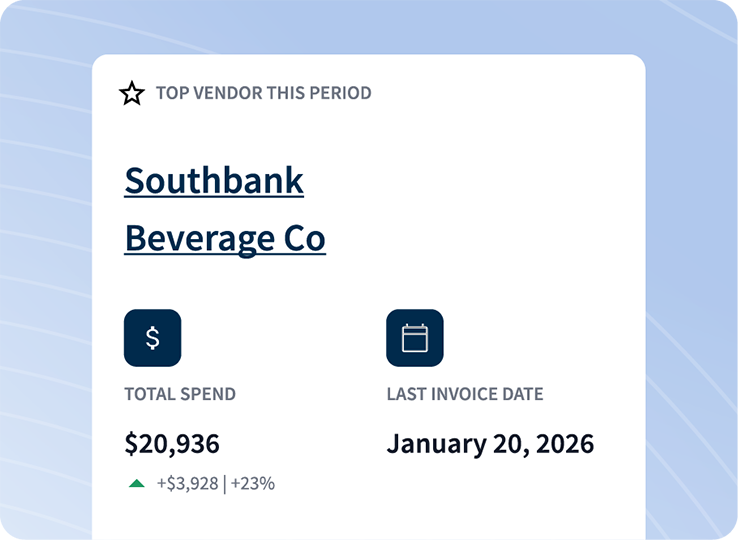Click the Beverage Co line of the link

pos(225,239)
